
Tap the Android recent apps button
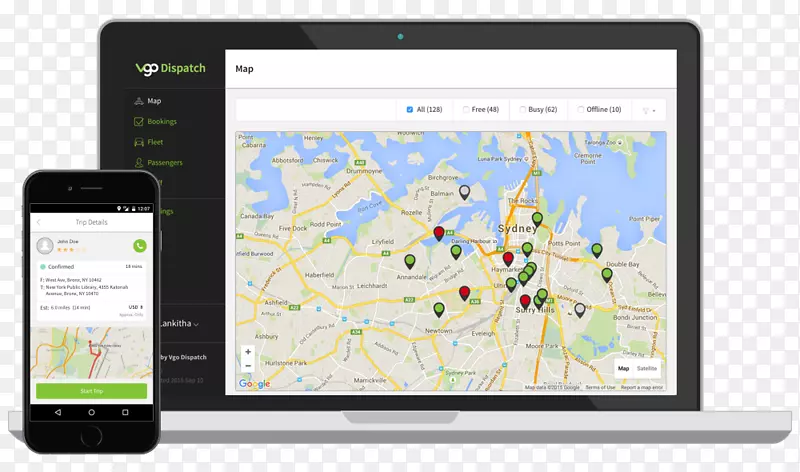coord(125,412)
